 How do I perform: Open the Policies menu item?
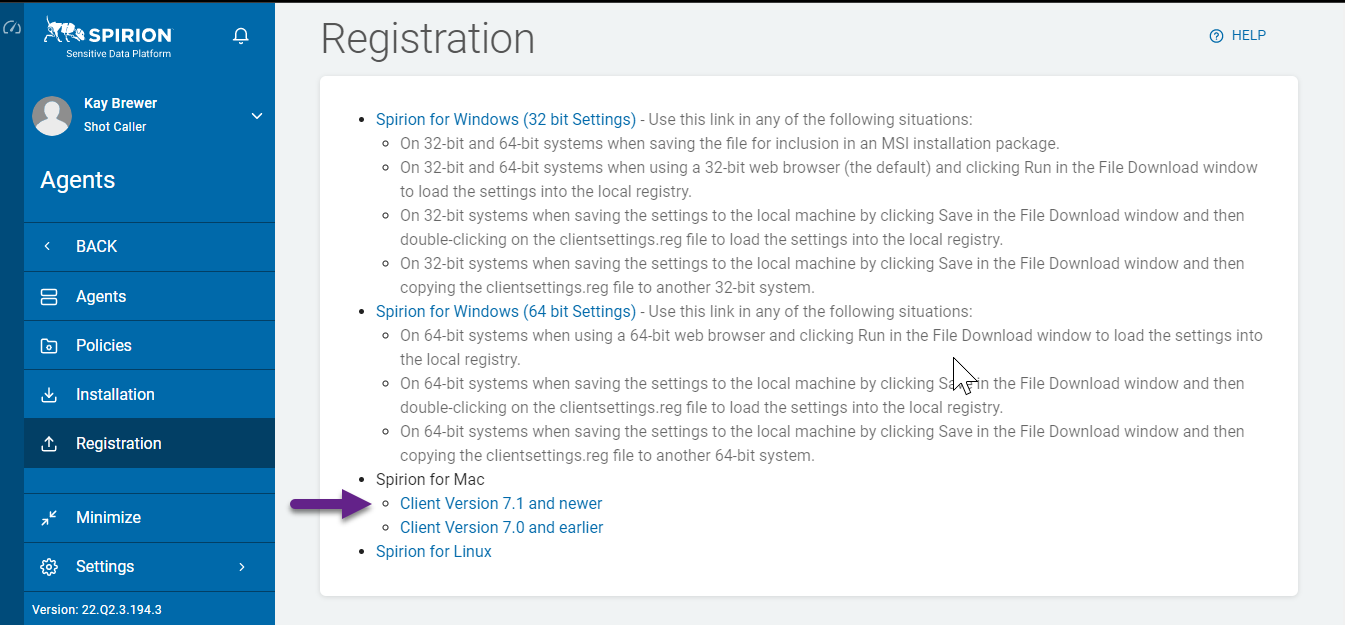click(104, 346)
